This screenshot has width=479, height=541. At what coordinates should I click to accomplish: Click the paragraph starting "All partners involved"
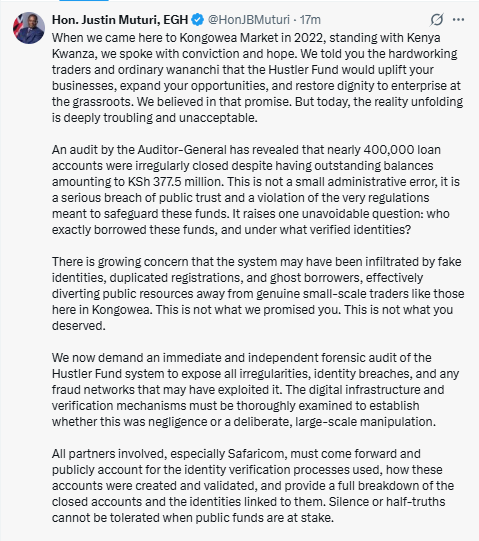click(253, 485)
